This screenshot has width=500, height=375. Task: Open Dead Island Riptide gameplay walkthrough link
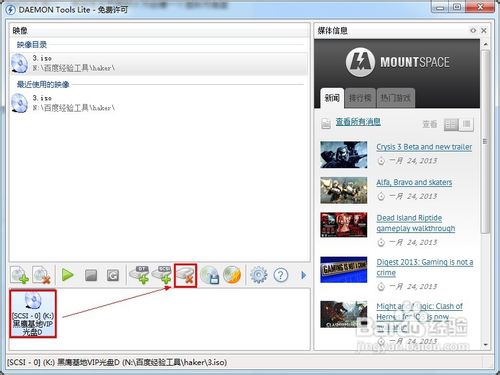pos(416,223)
